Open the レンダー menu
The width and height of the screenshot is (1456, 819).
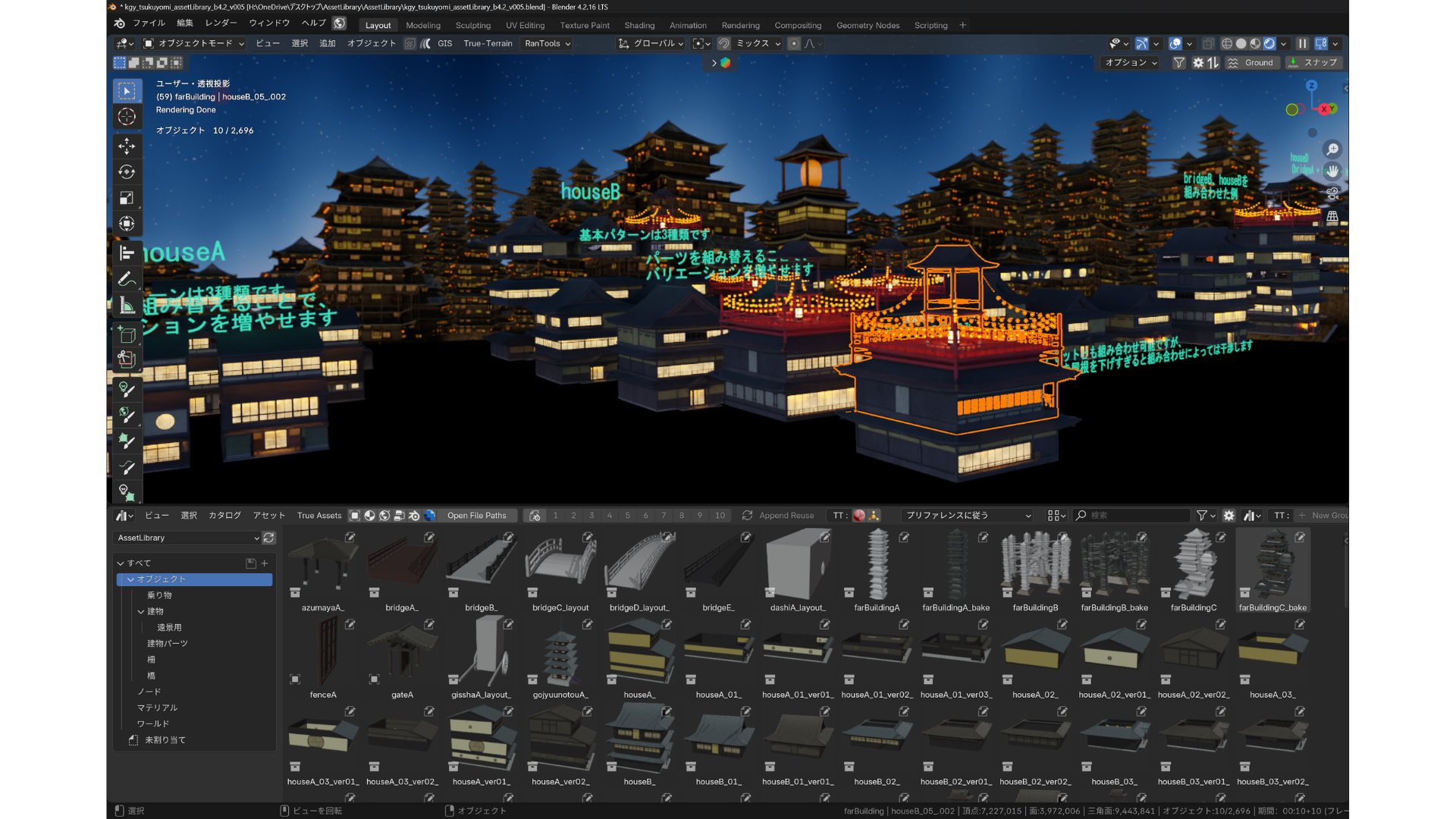point(221,23)
